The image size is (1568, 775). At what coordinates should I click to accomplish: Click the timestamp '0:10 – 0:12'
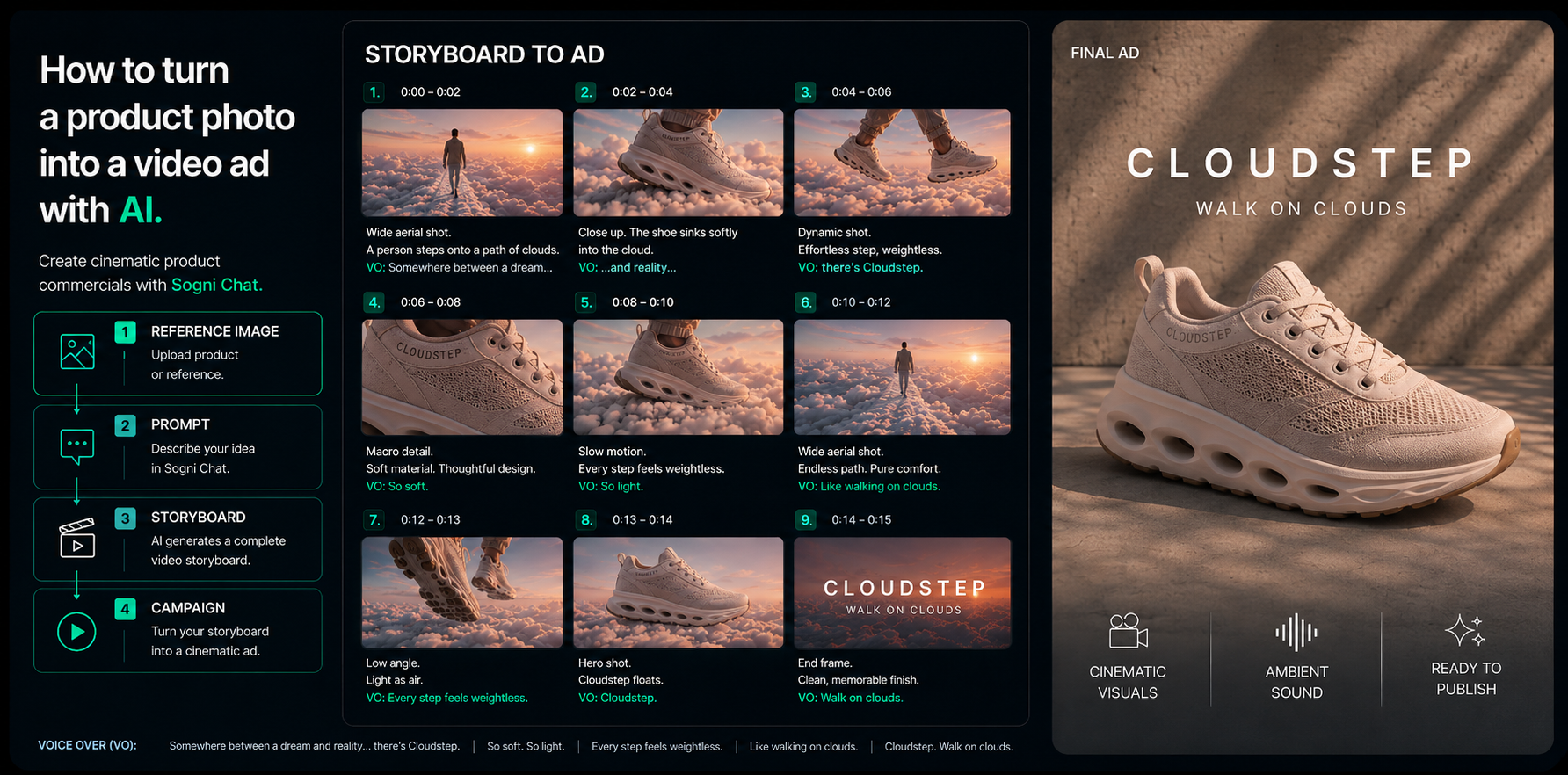(x=861, y=302)
